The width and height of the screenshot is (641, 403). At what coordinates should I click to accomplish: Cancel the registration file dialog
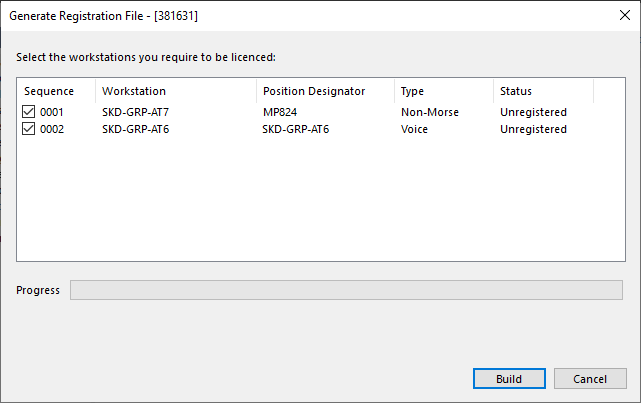coord(590,378)
